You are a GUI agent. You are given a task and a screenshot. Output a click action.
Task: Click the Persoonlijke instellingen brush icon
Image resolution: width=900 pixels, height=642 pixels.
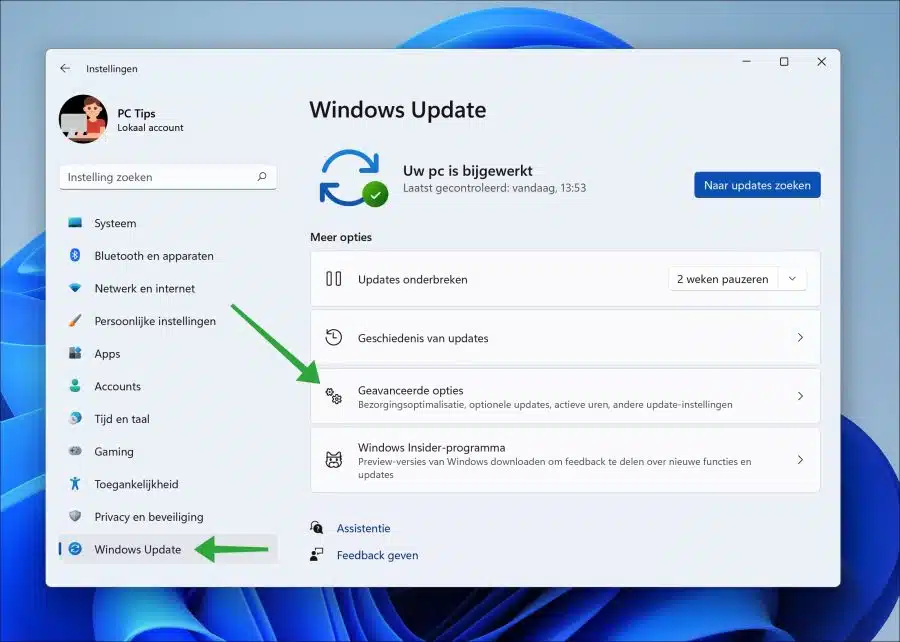click(x=75, y=321)
